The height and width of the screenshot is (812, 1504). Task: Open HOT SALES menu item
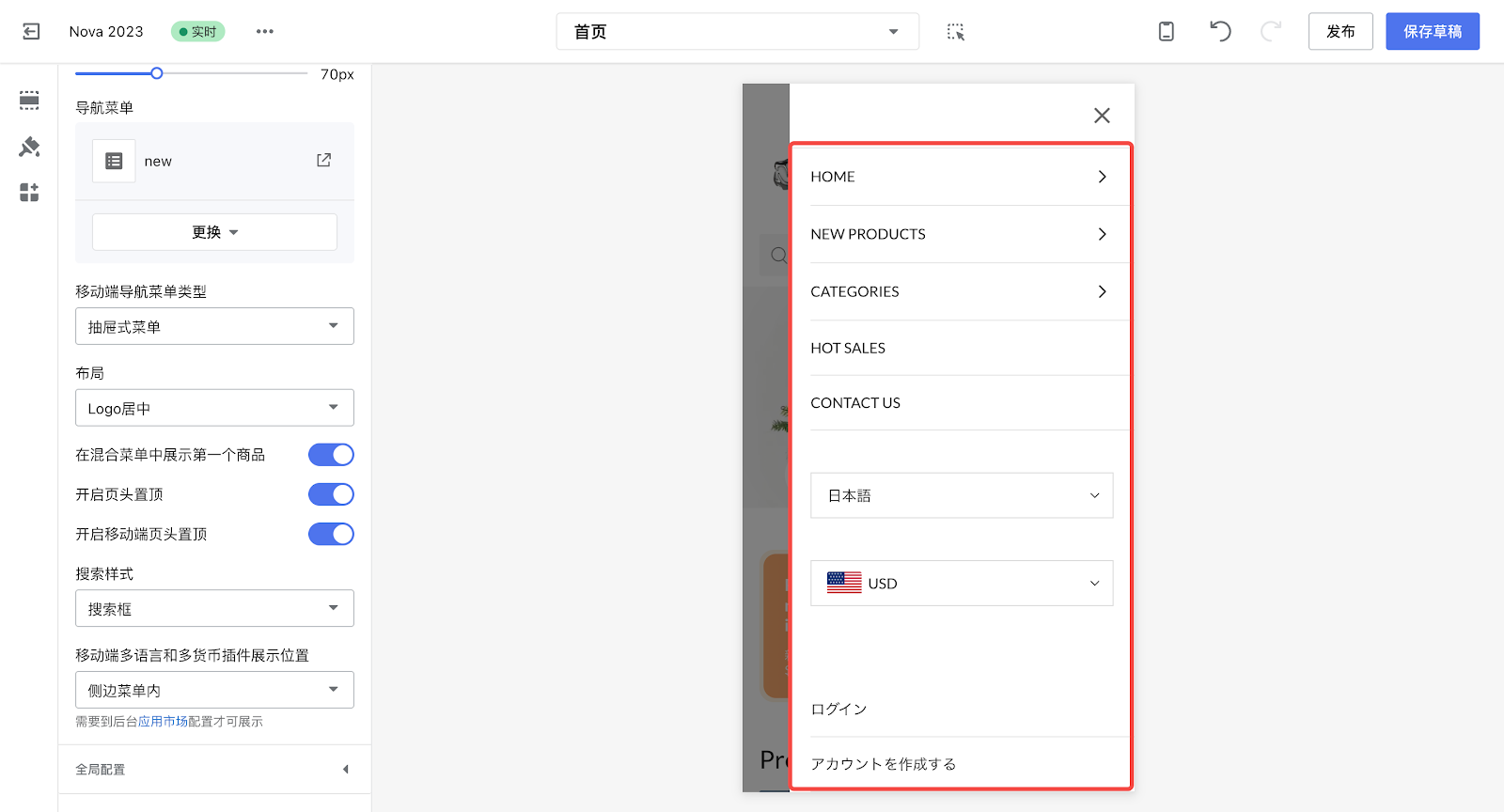(x=959, y=348)
